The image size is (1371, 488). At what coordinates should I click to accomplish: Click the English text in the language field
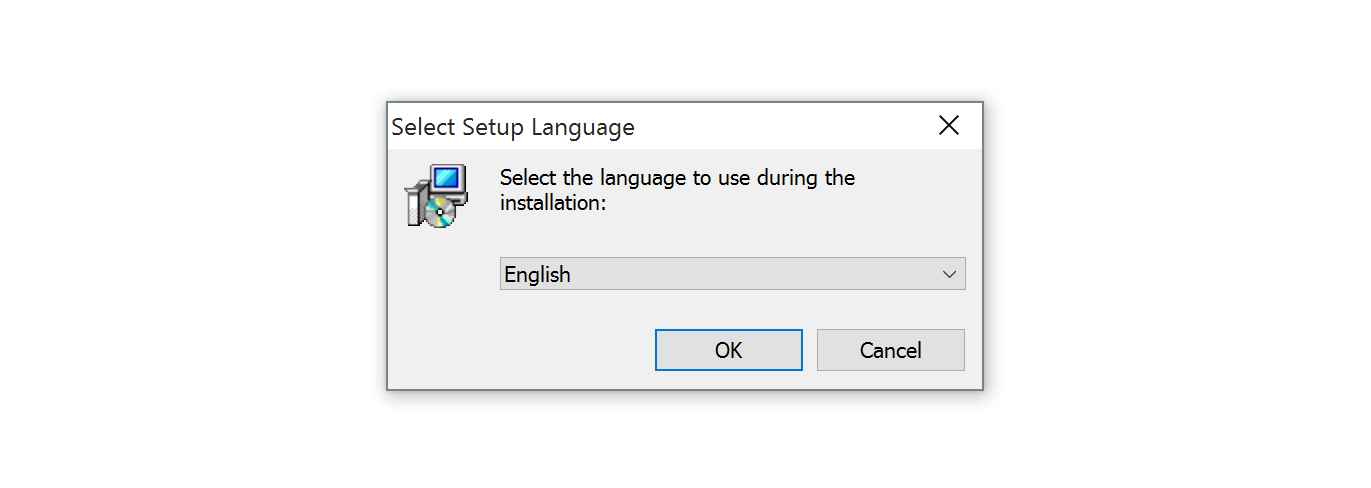pyautogui.click(x=537, y=274)
